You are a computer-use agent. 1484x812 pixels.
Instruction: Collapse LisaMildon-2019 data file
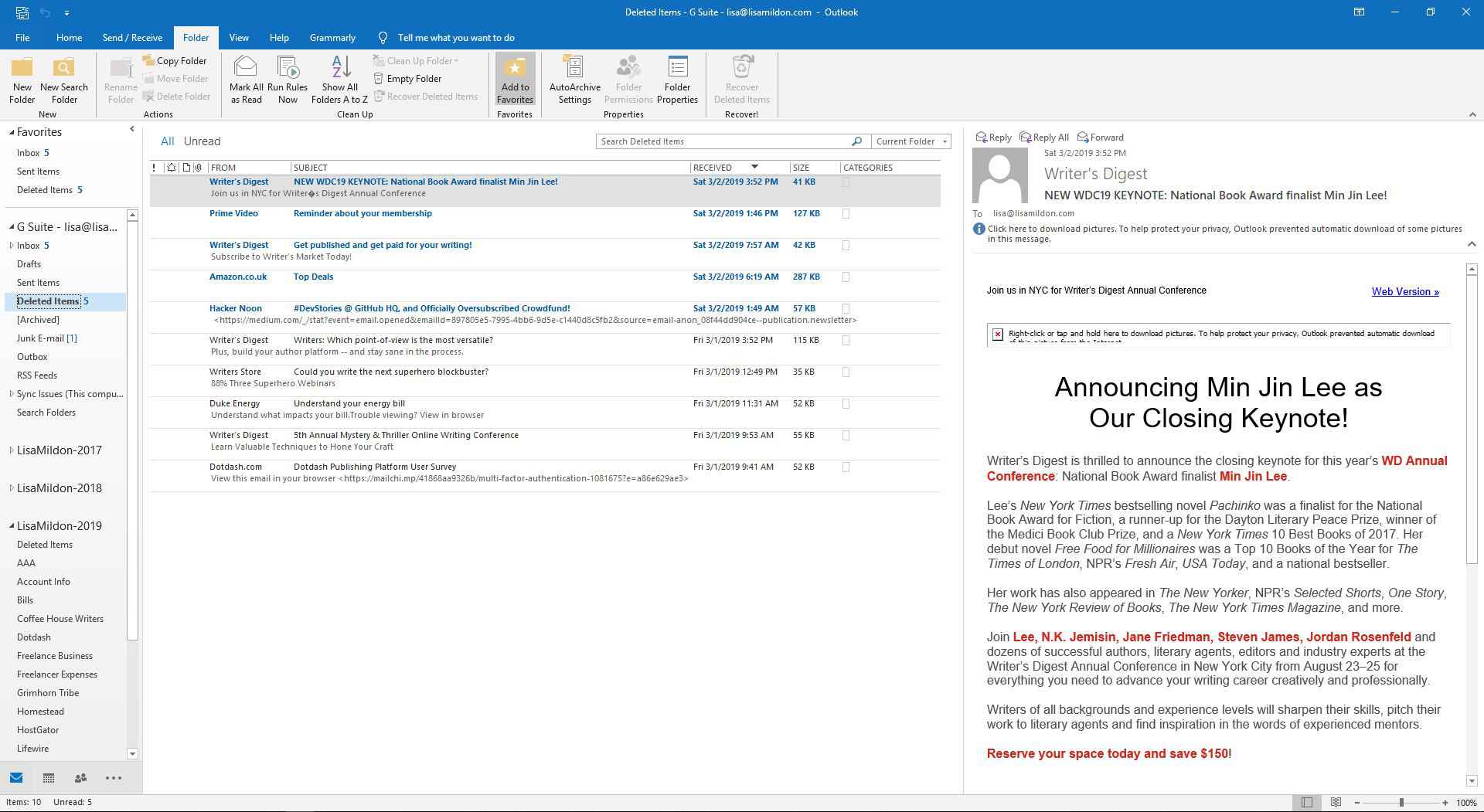(x=12, y=526)
